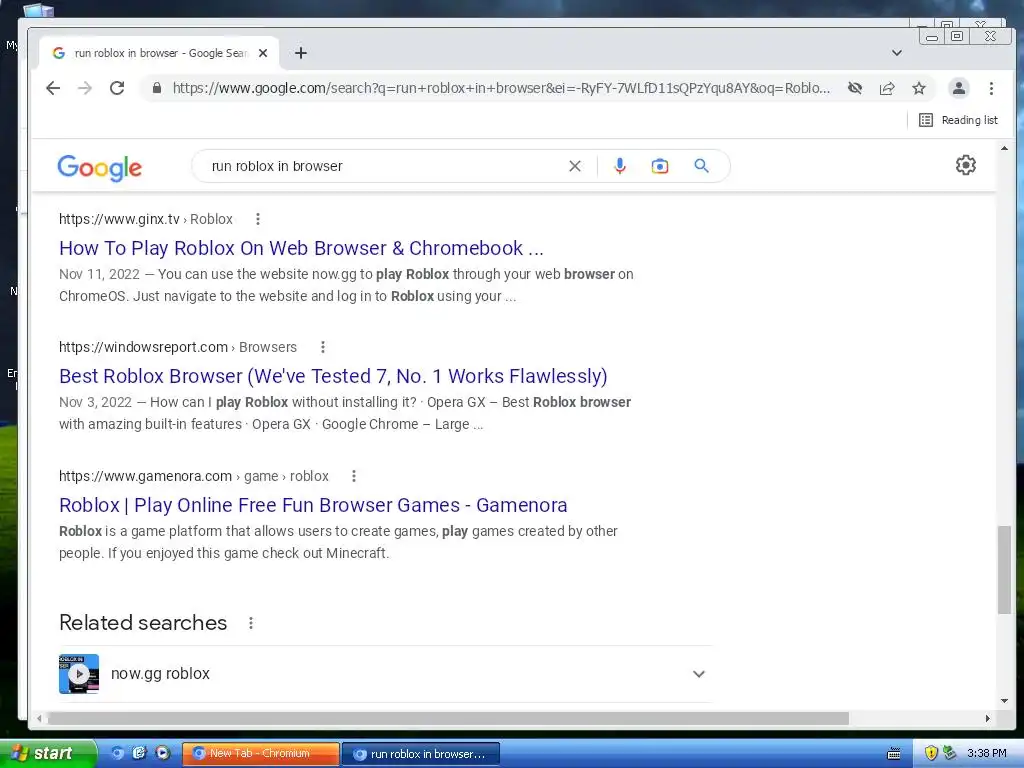Screen dimensions: 1024x768
Task: Open on-screen keyboard tray icon
Action: tap(893, 754)
